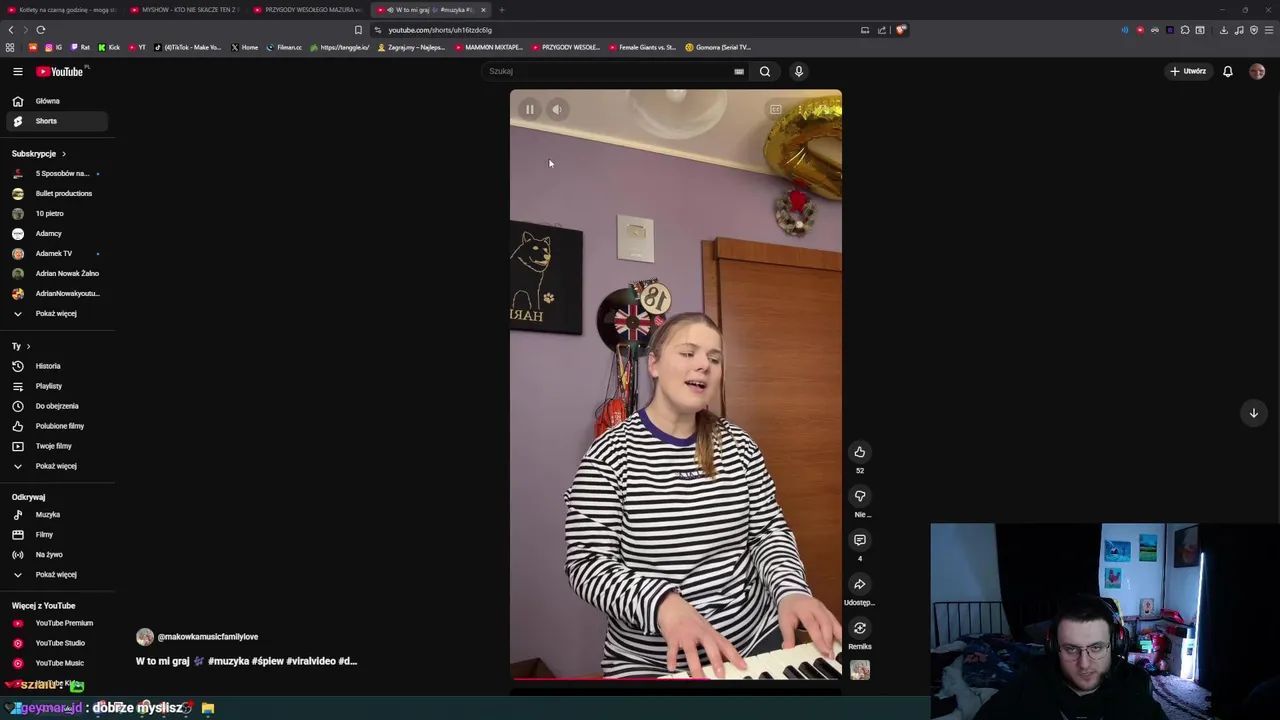Expand Pokaż więcej under Na żywo
The image size is (1280, 720).
pos(57,574)
